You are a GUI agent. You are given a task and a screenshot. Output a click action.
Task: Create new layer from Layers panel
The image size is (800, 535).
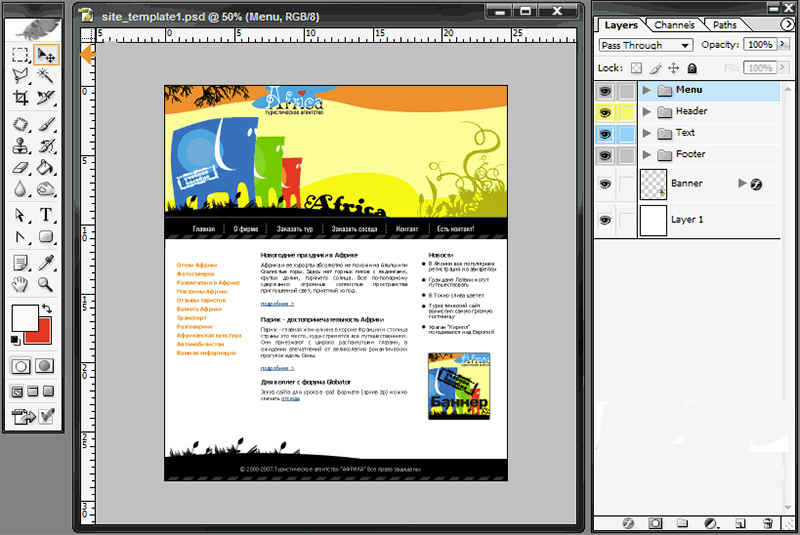(x=739, y=523)
